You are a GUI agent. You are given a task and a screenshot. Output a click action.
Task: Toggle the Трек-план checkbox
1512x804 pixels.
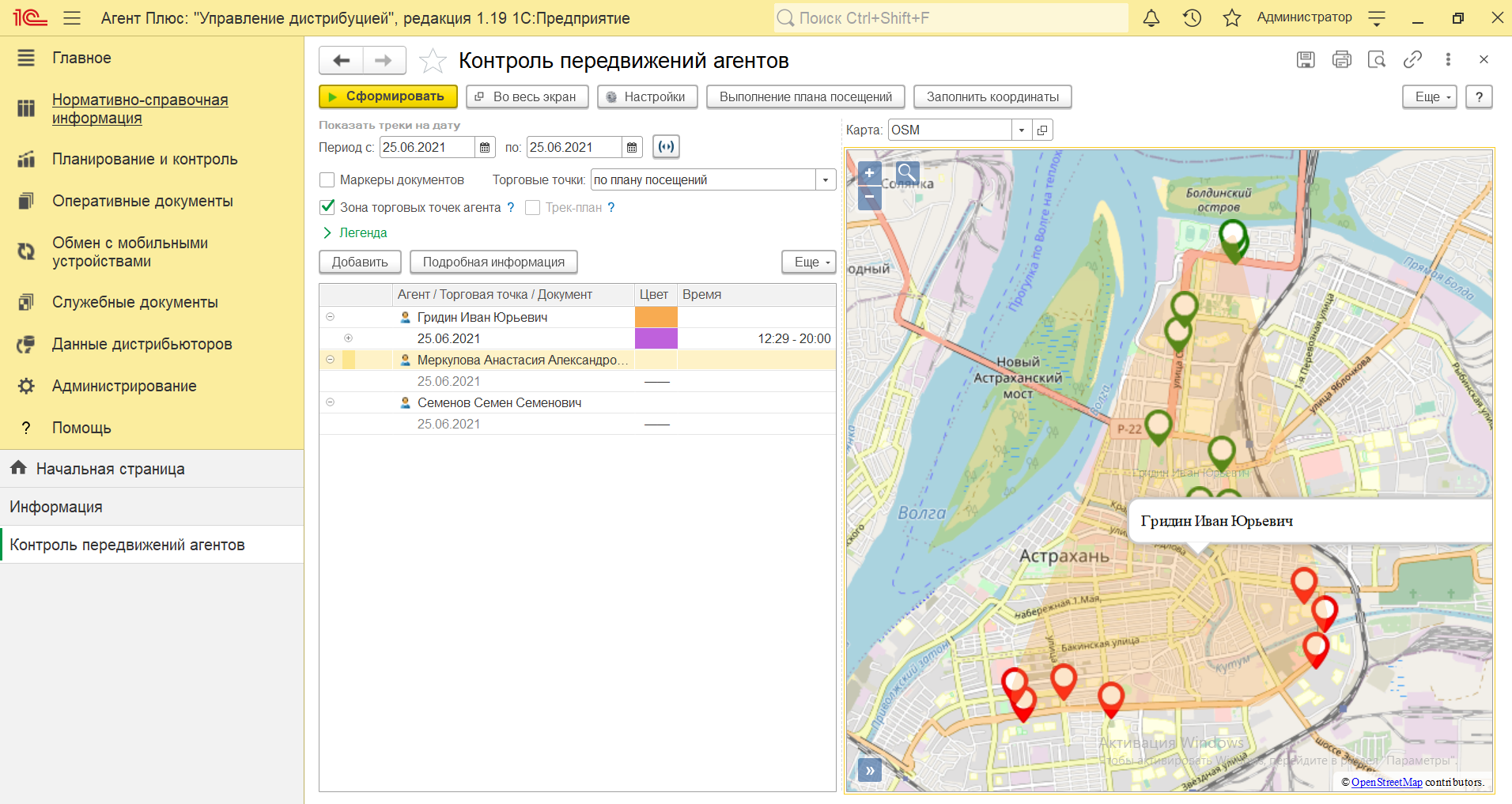532,207
